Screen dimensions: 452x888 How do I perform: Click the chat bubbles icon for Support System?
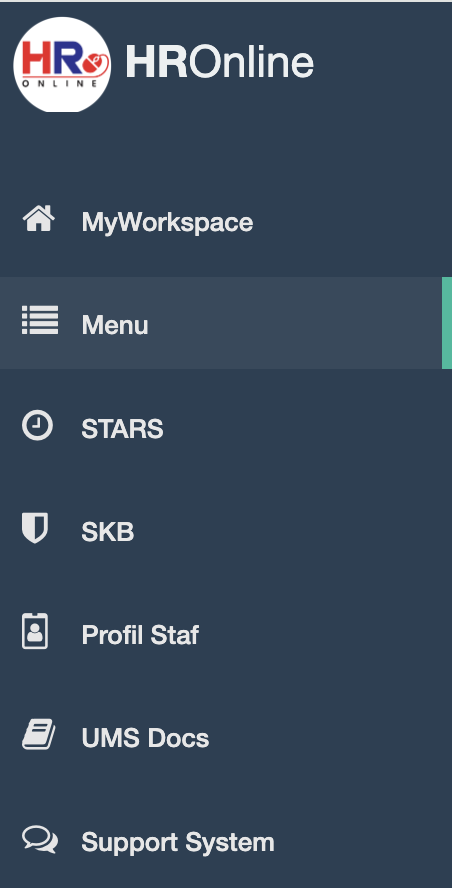click(40, 839)
